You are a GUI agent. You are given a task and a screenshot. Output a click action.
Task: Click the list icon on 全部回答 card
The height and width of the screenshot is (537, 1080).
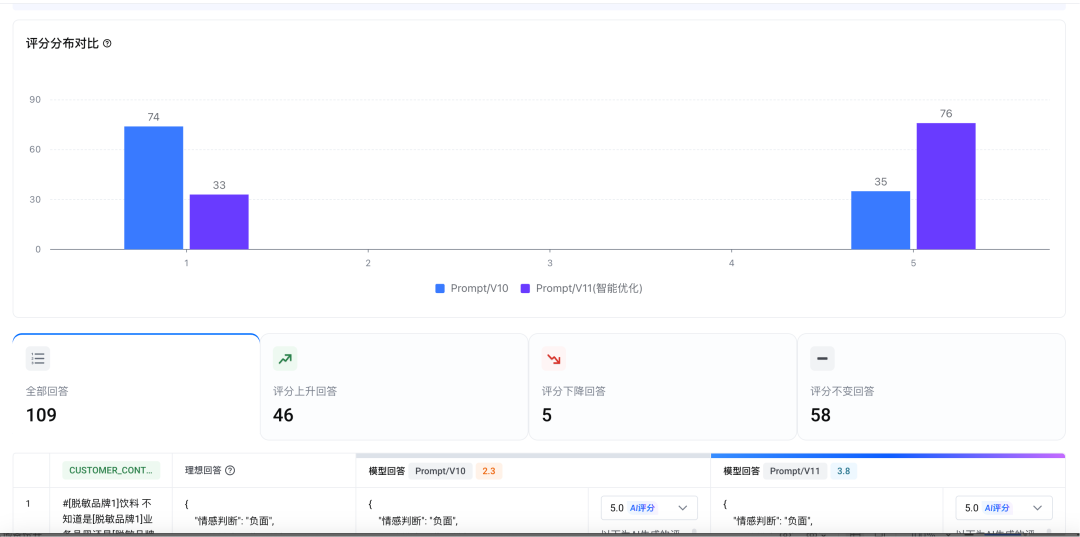38,359
